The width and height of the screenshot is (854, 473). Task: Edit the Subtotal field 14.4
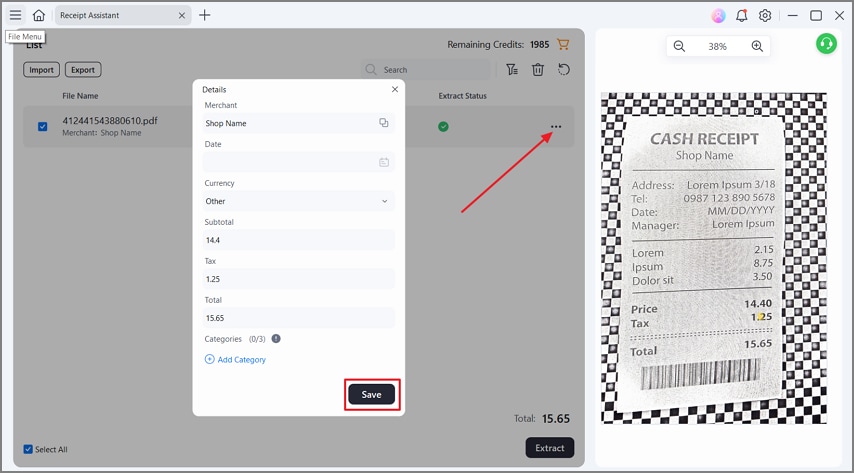click(x=298, y=240)
